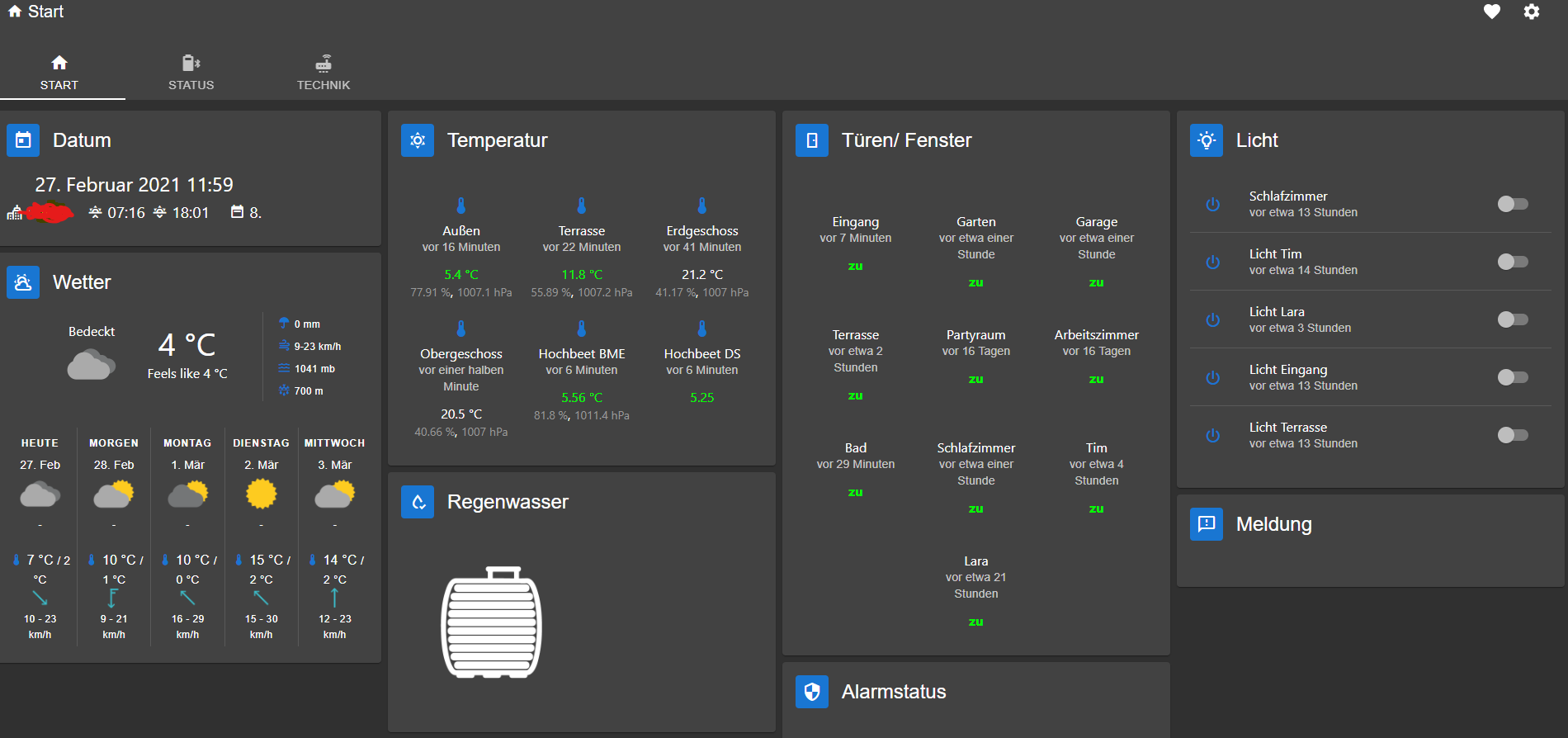1568x738 pixels.
Task: Click the Garage door status entry
Action: click(x=1097, y=251)
